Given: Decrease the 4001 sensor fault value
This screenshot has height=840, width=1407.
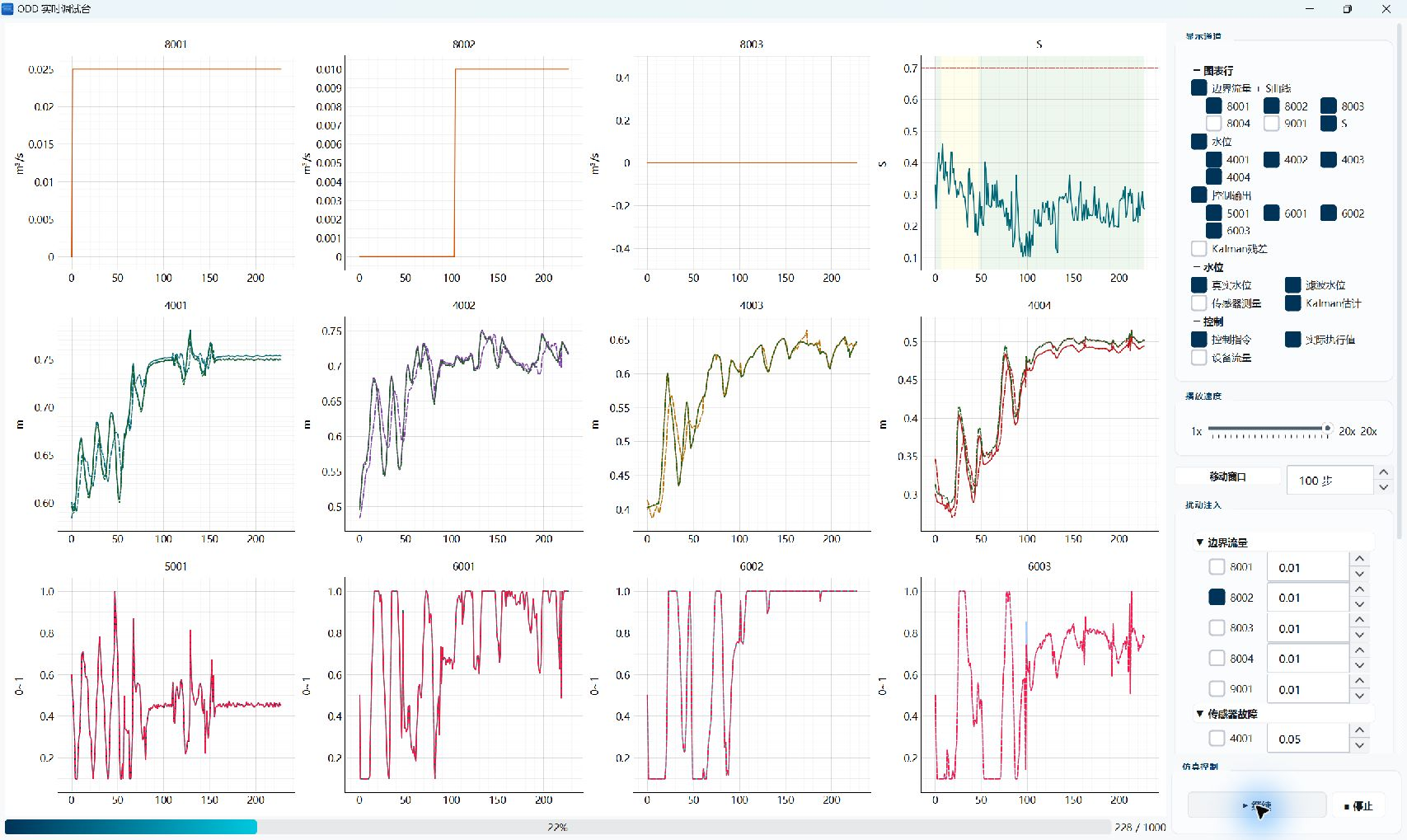Looking at the screenshot, I should 1360,745.
